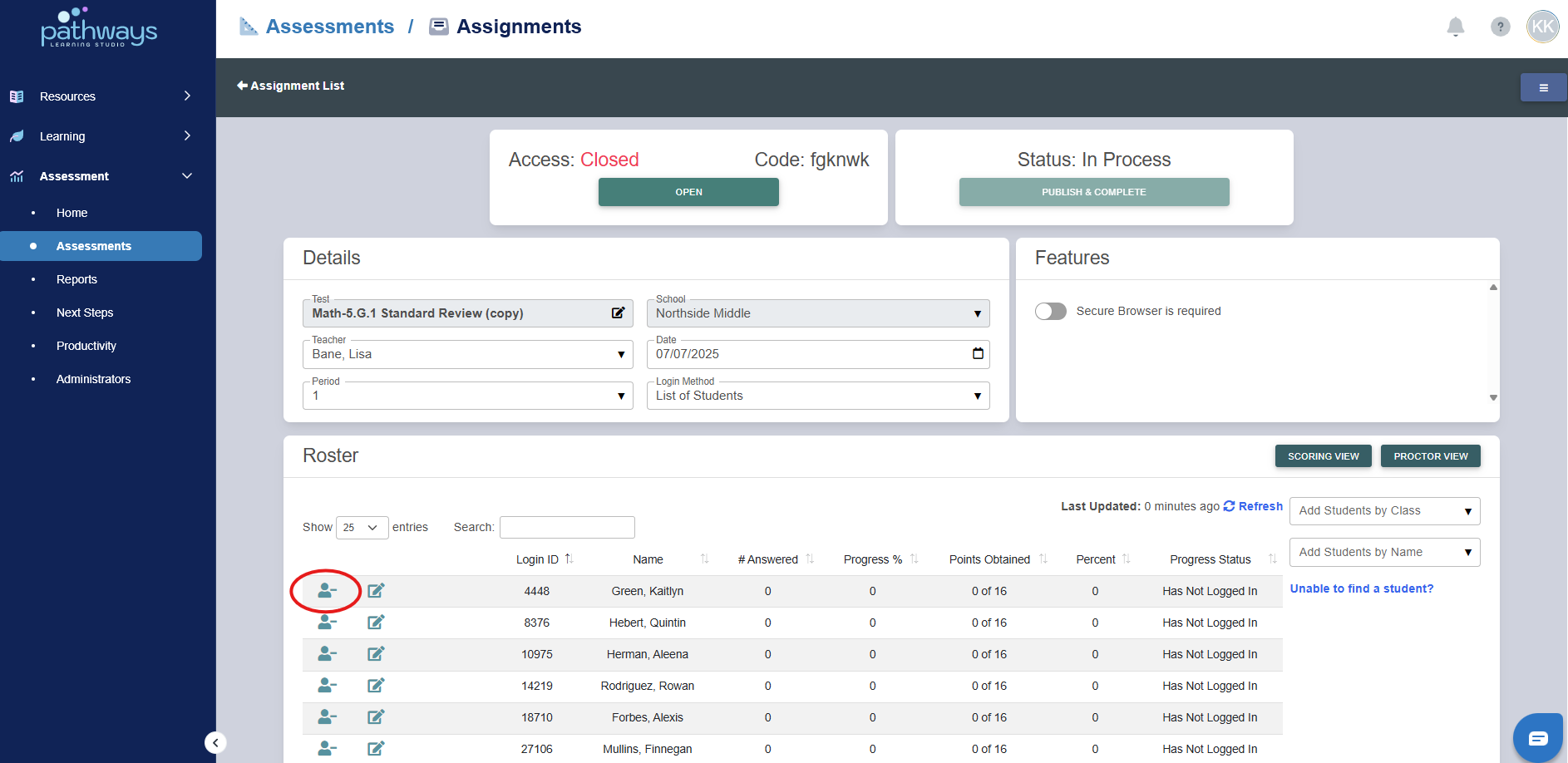Remove student Mullins, Finnegan from roster
This screenshot has width=1568, height=763.
[327, 749]
